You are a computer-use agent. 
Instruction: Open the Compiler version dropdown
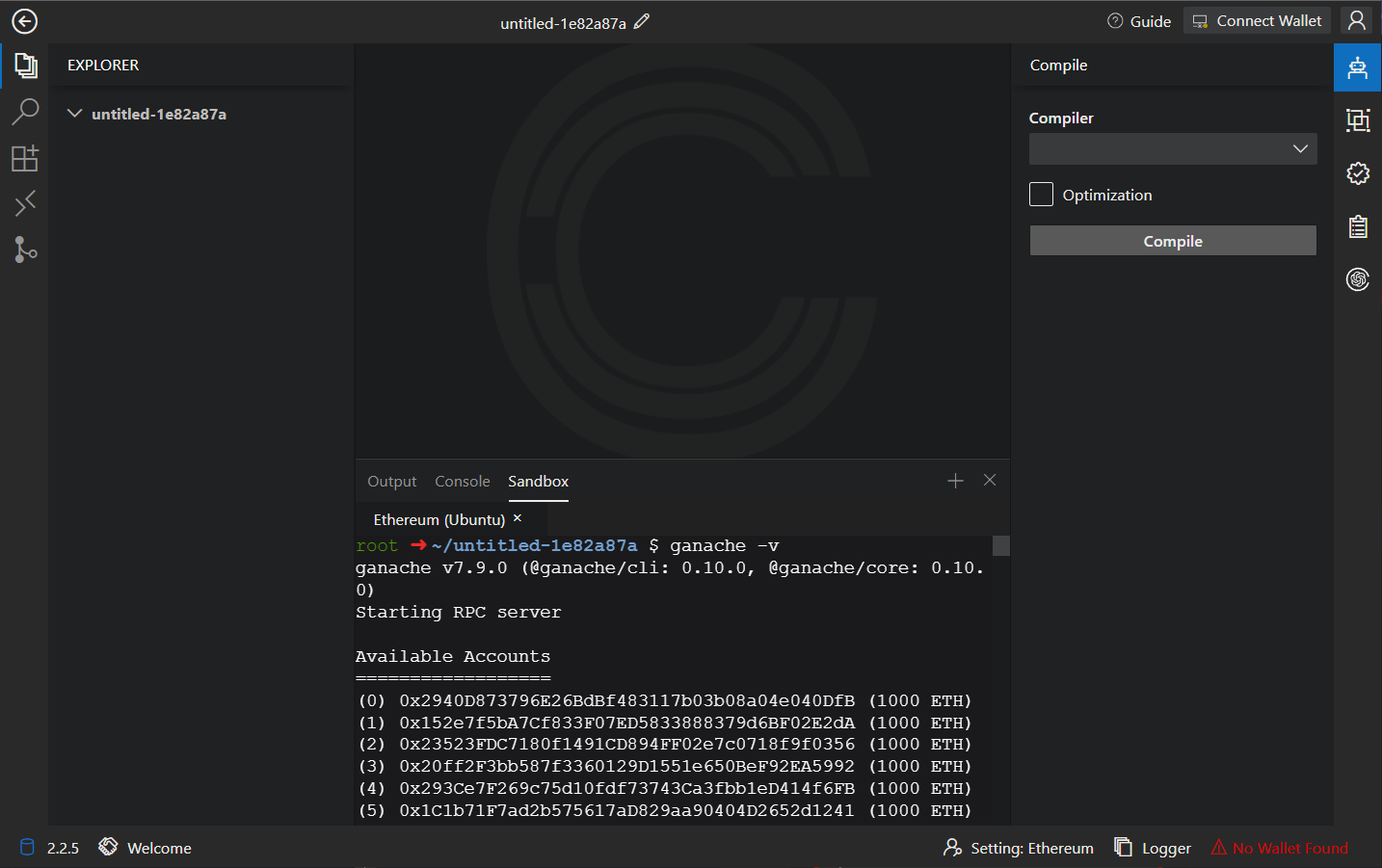click(1172, 149)
